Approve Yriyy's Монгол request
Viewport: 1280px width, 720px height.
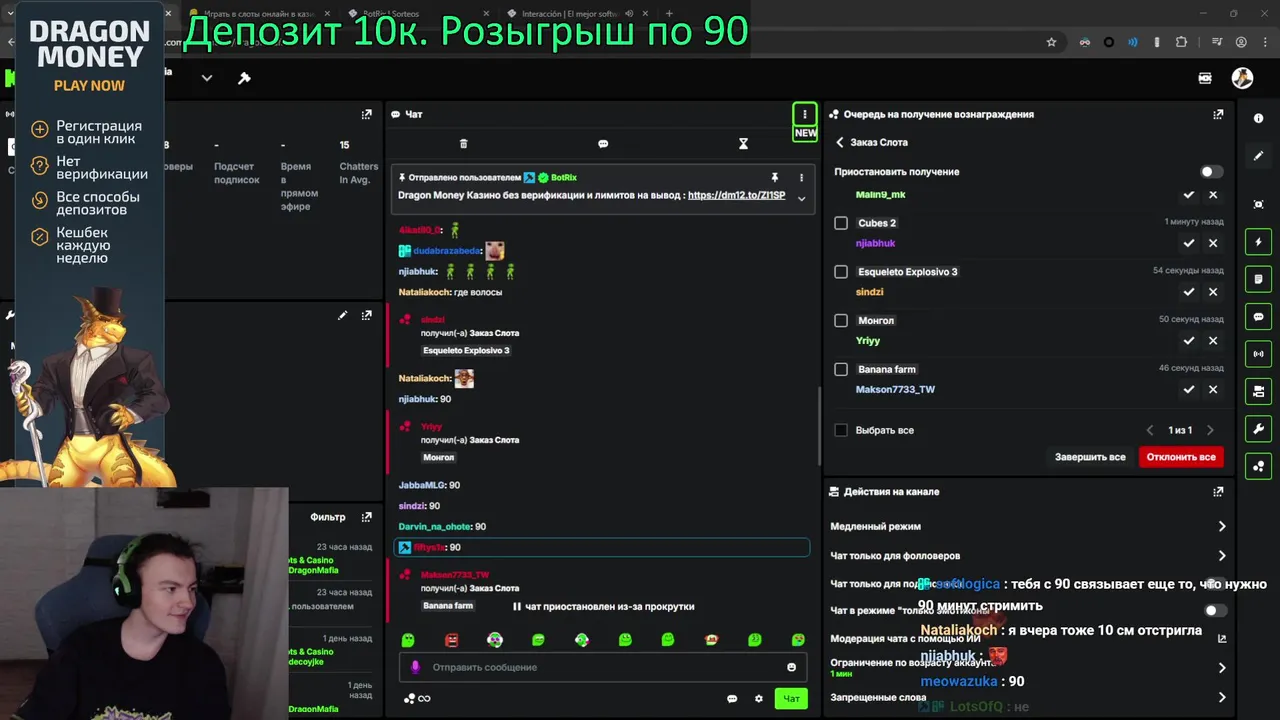pyautogui.click(x=1189, y=341)
